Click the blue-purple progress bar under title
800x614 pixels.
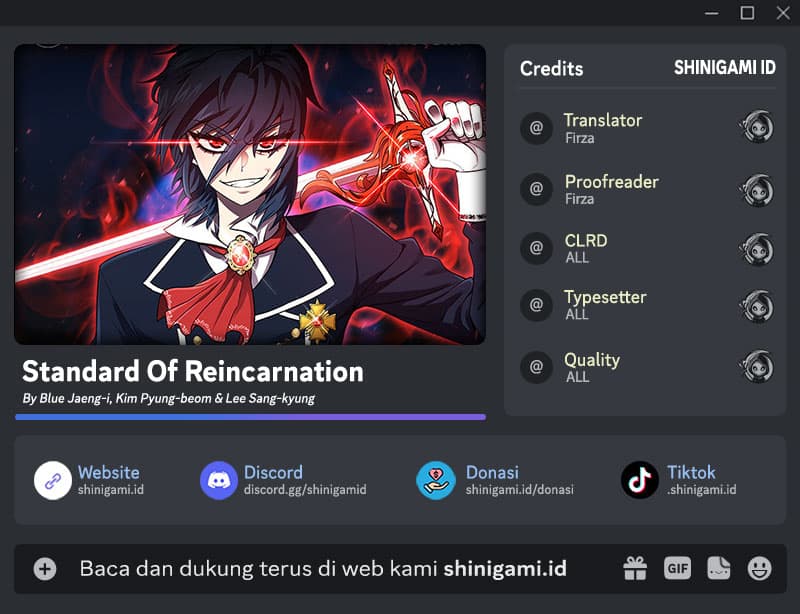click(x=251, y=417)
